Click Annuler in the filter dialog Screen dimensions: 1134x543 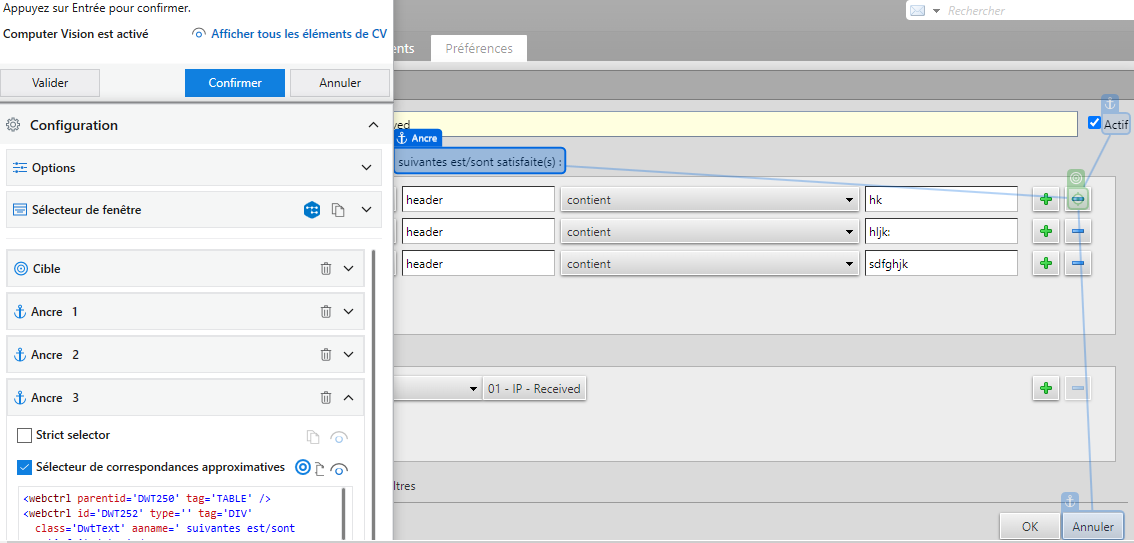coord(1094,526)
